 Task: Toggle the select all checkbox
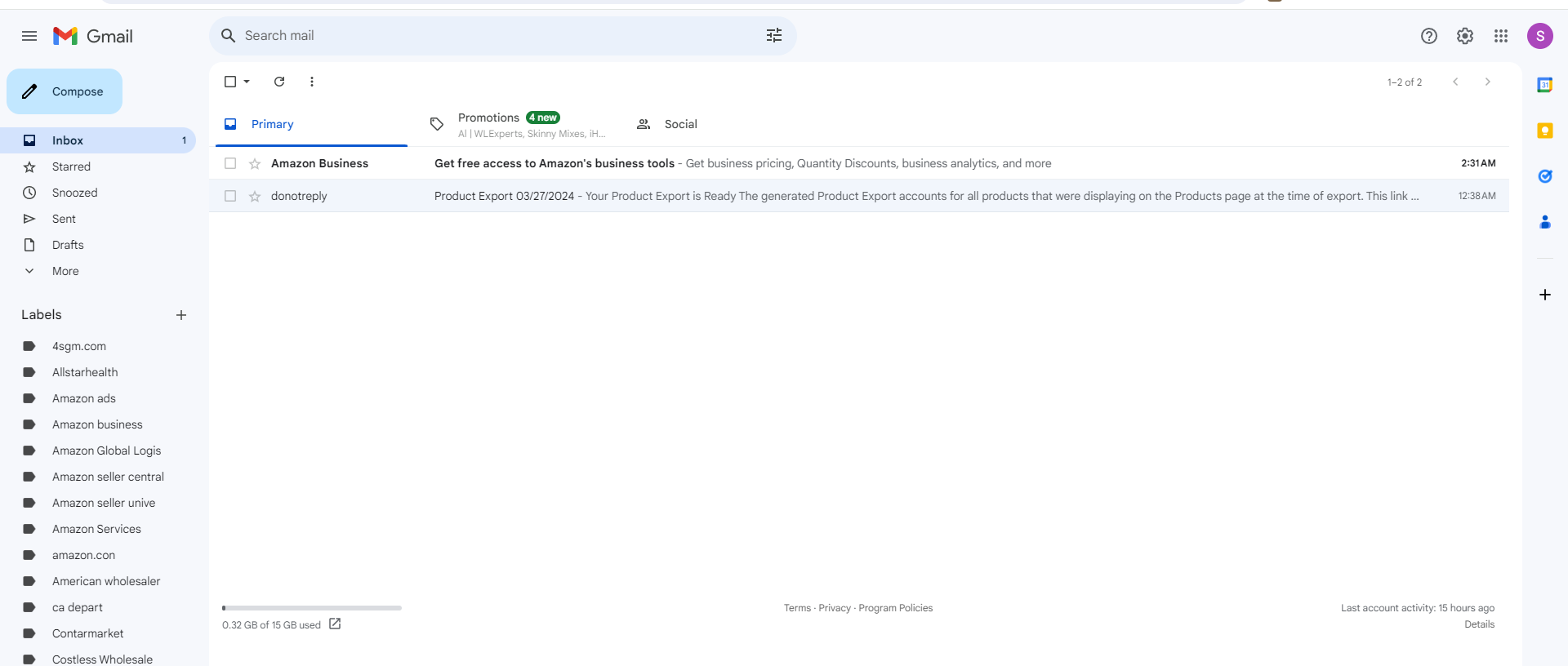(x=230, y=82)
